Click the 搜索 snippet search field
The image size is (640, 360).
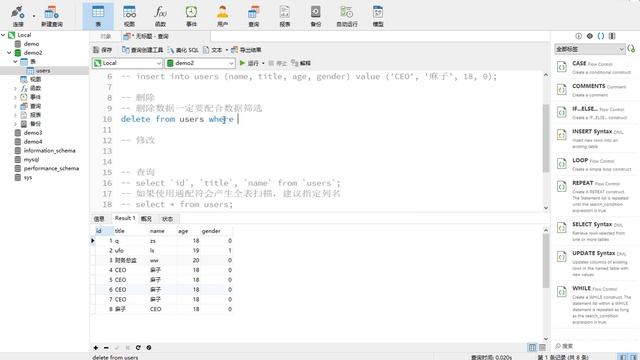tap(595, 346)
